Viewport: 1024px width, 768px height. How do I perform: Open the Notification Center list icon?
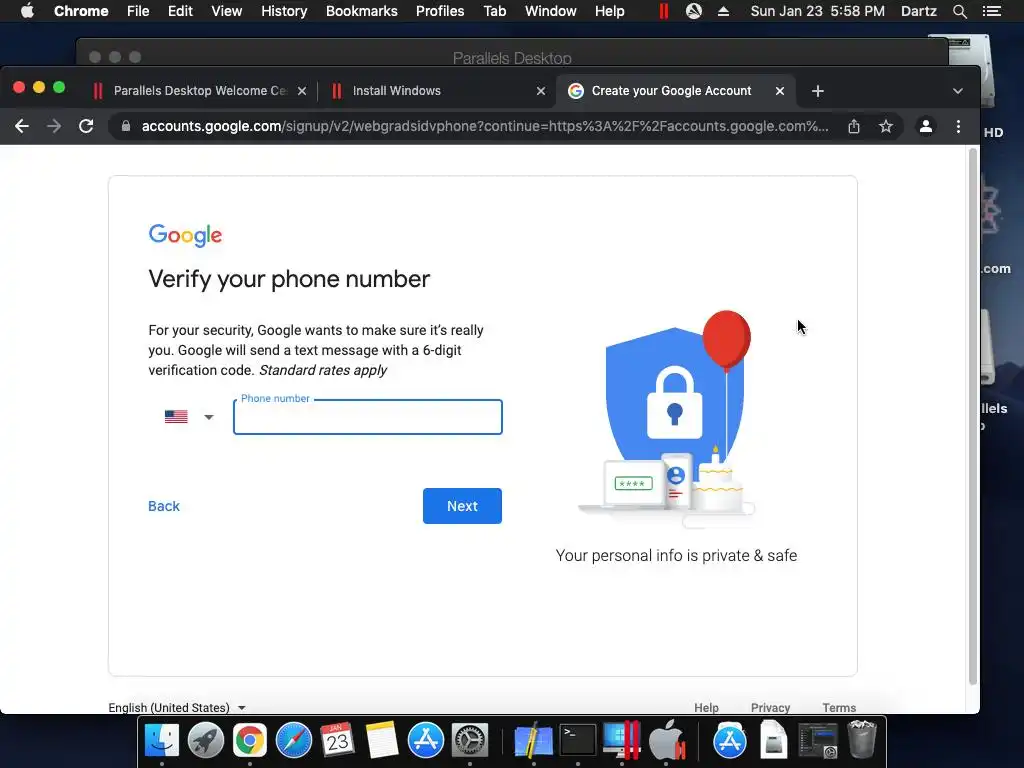(991, 11)
